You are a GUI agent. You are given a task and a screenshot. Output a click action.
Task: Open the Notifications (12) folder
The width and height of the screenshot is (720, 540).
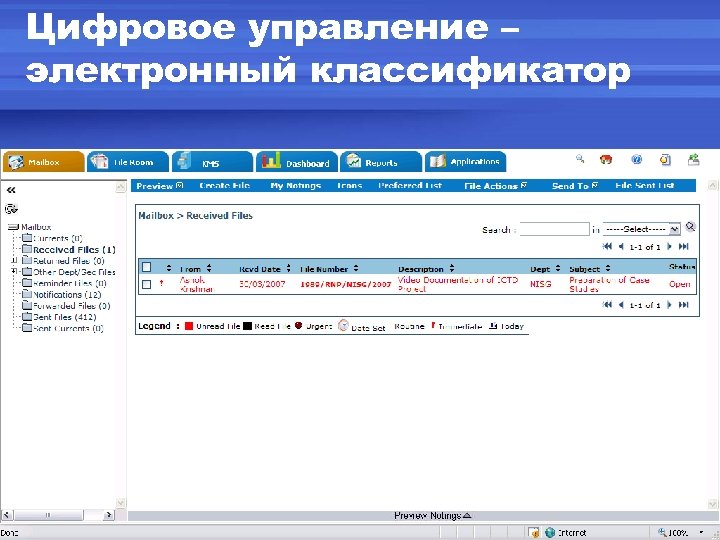62,294
